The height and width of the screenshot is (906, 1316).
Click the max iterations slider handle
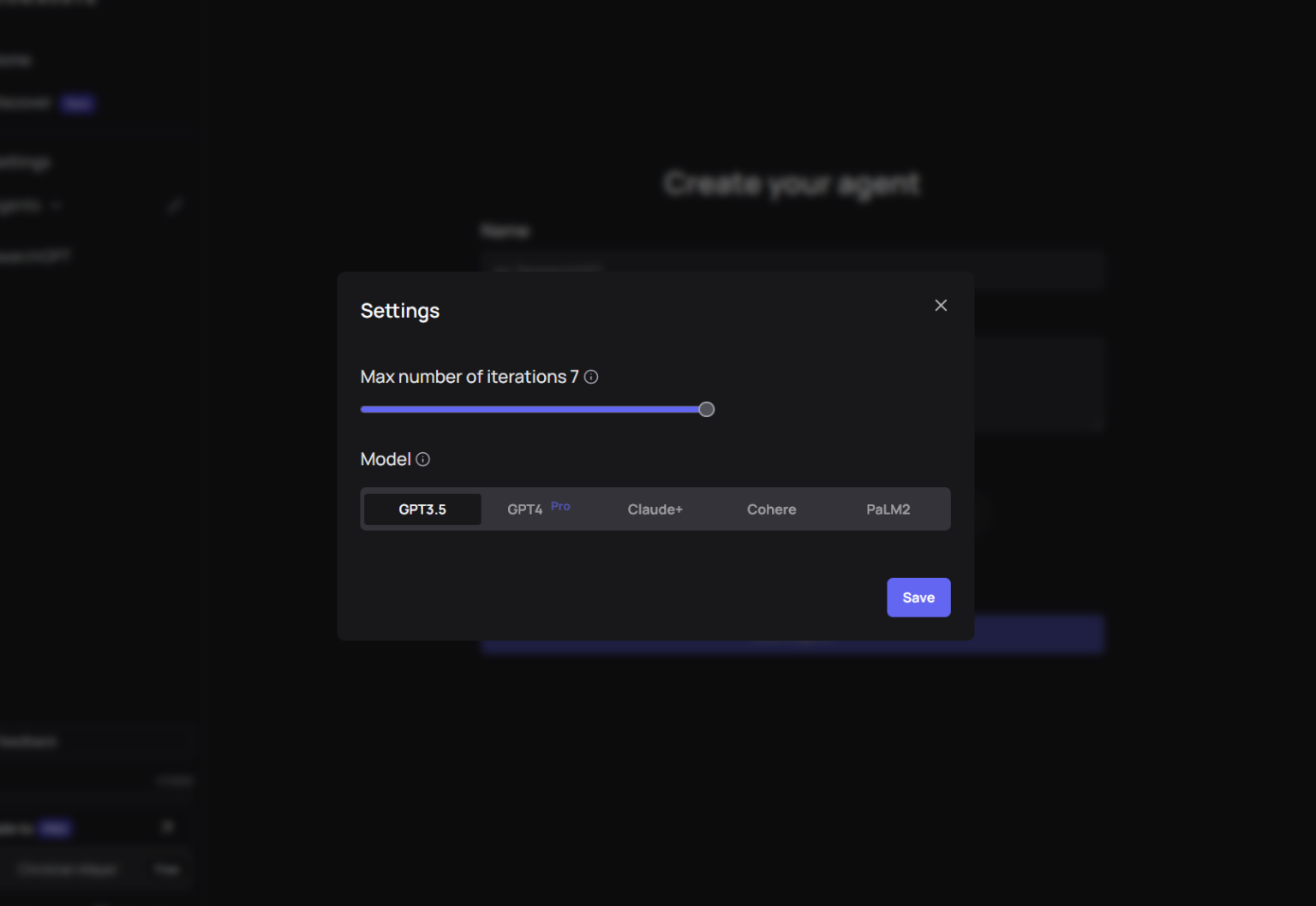706,409
